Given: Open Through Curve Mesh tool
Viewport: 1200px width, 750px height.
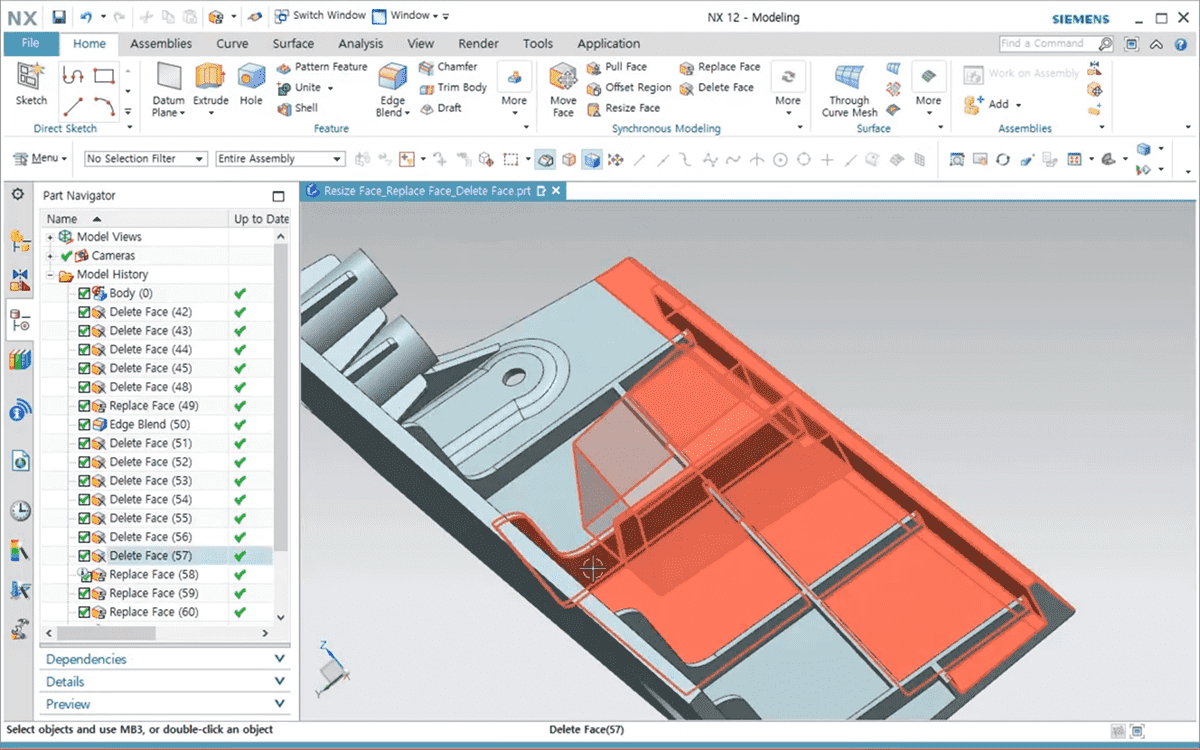Looking at the screenshot, I should 849,92.
